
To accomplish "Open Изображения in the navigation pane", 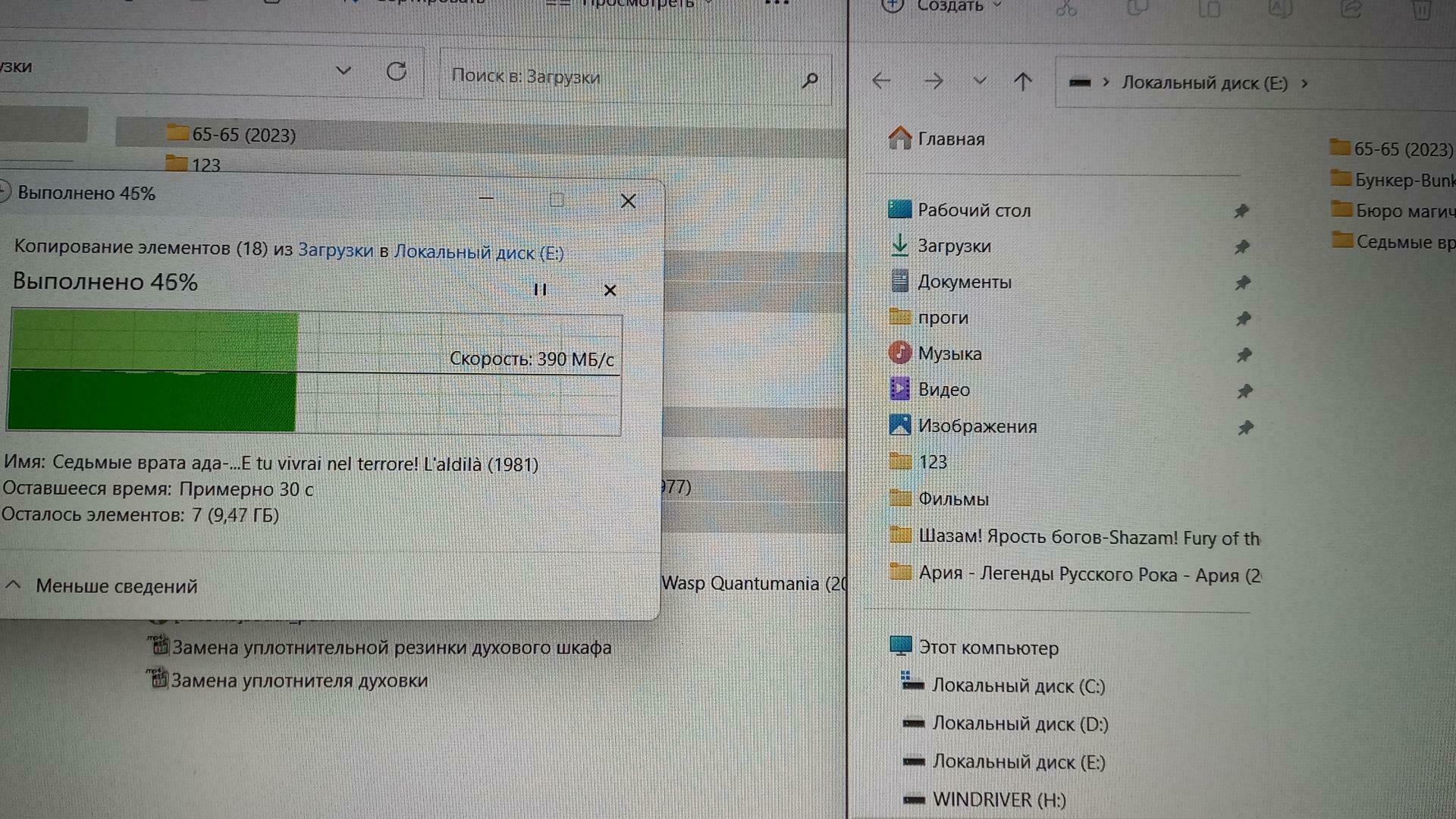I will pos(962,425).
